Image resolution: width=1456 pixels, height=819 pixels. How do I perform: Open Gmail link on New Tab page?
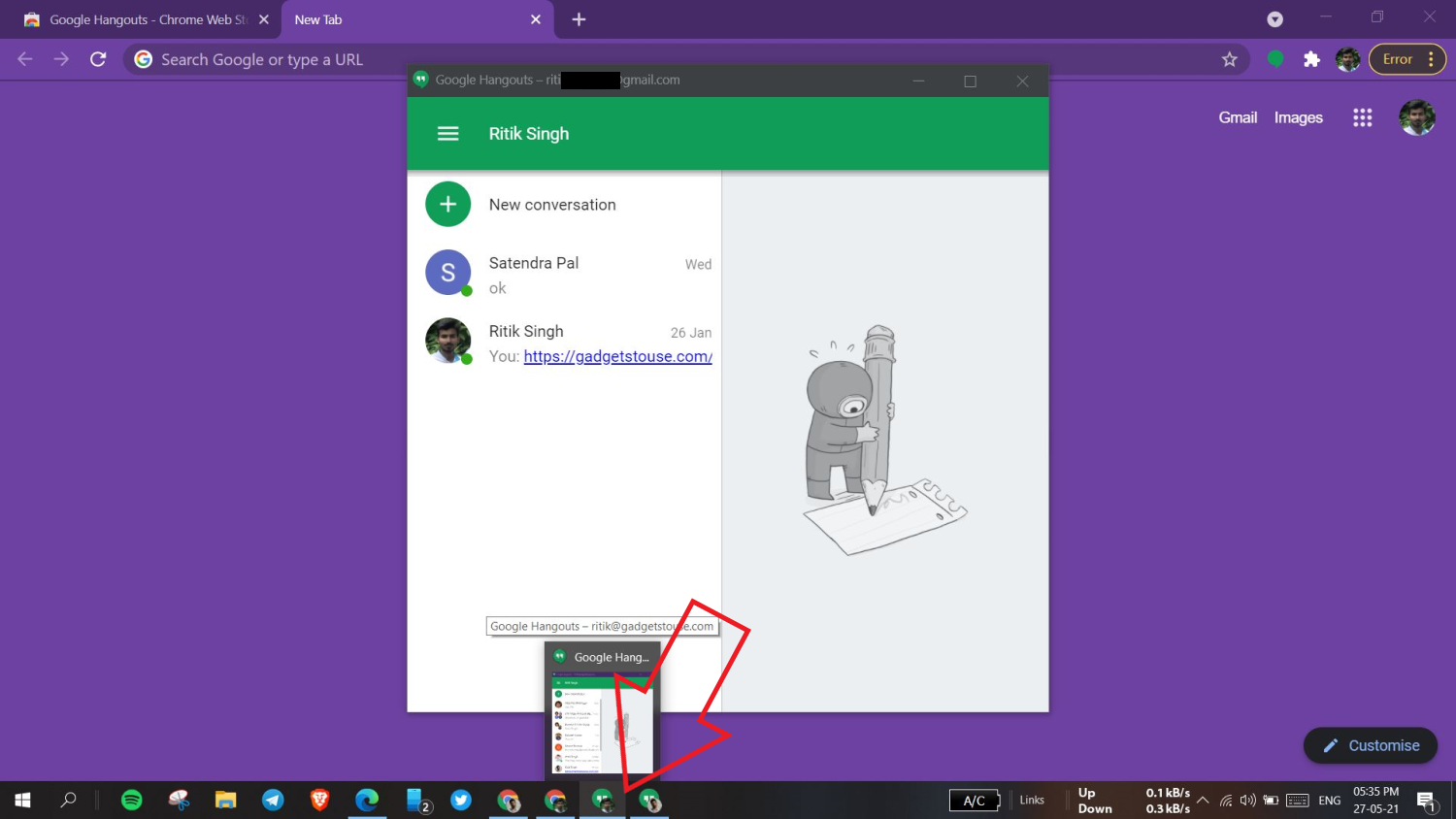point(1238,117)
